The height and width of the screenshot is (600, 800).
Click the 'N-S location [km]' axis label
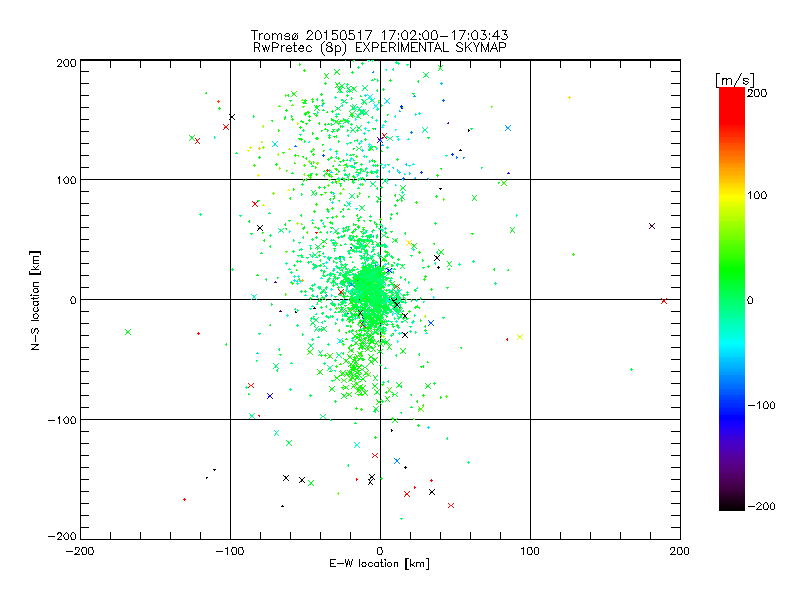click(35, 301)
